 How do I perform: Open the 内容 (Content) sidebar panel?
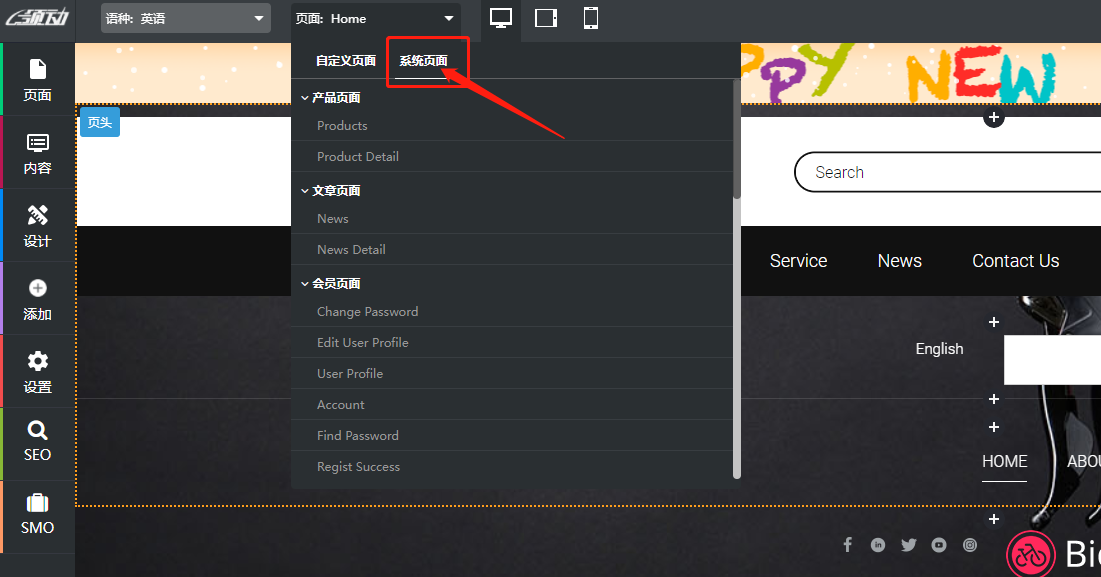point(37,153)
